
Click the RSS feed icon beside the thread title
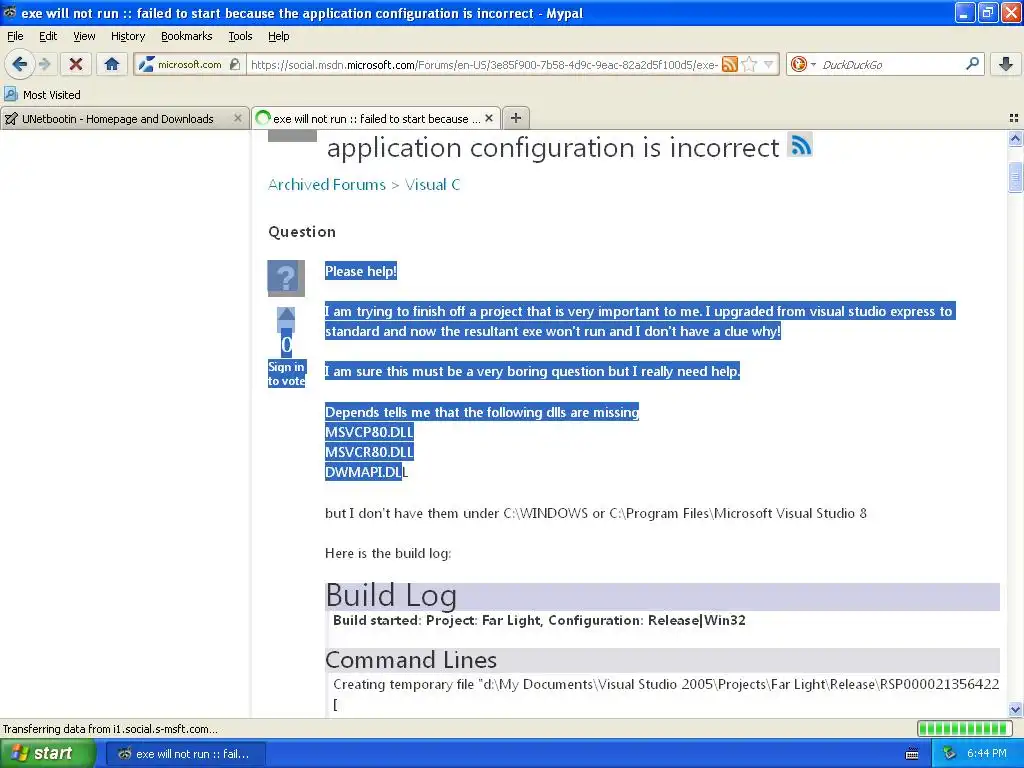[x=801, y=144]
